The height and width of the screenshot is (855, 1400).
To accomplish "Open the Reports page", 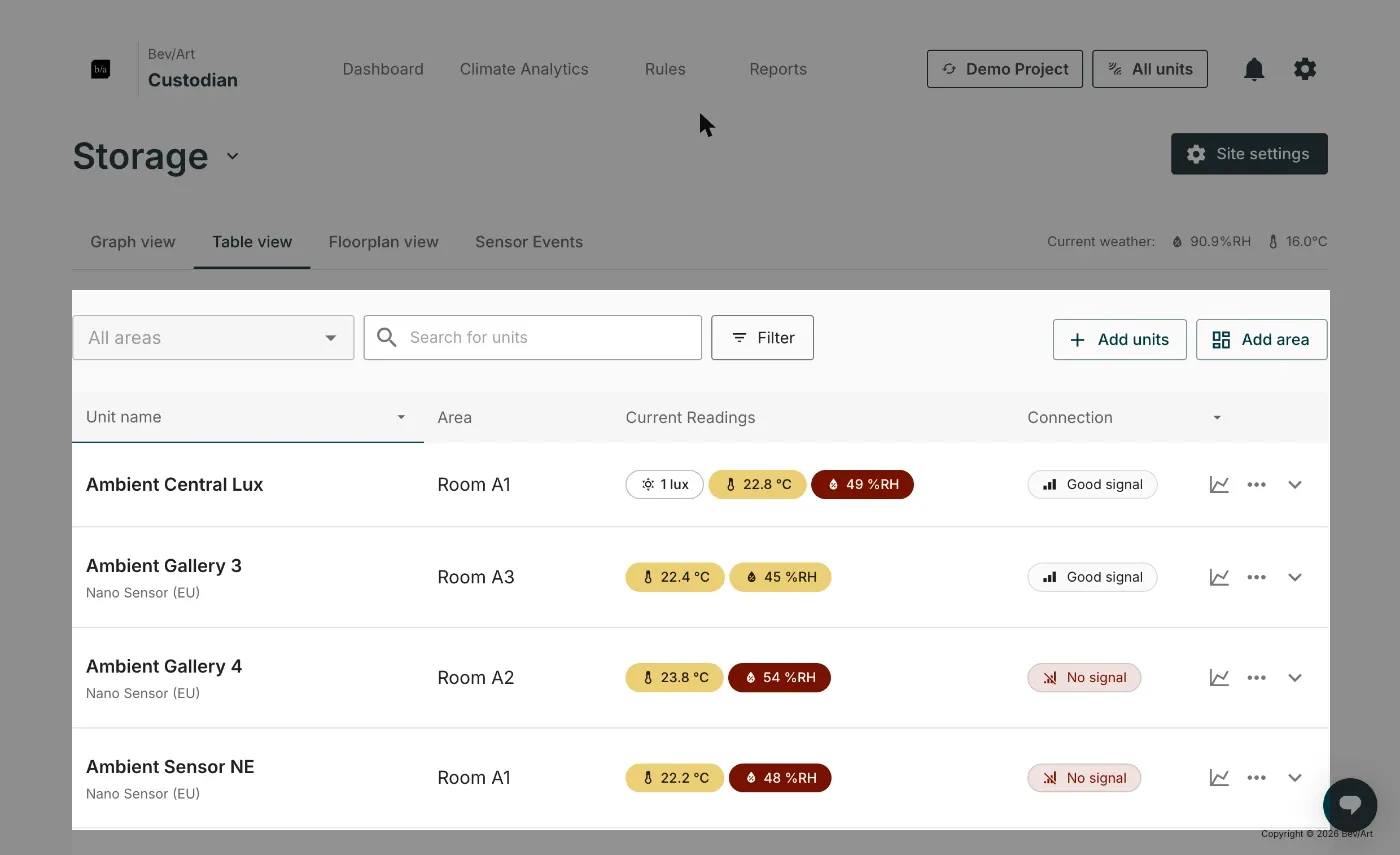I will (x=778, y=69).
